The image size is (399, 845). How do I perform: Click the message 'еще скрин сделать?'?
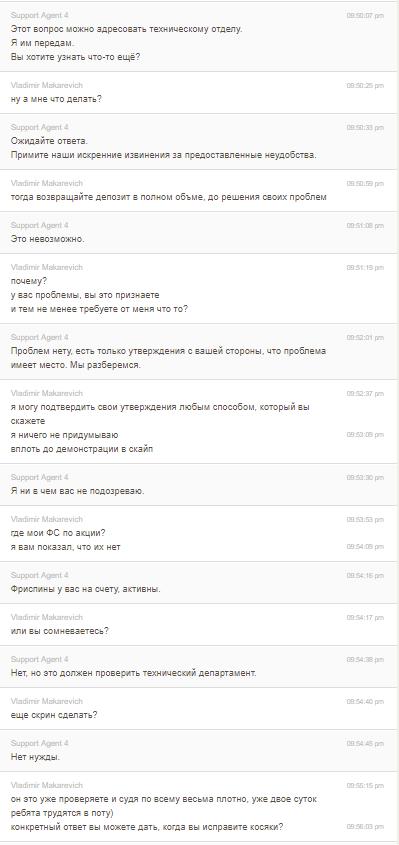pyautogui.click(x=54, y=715)
